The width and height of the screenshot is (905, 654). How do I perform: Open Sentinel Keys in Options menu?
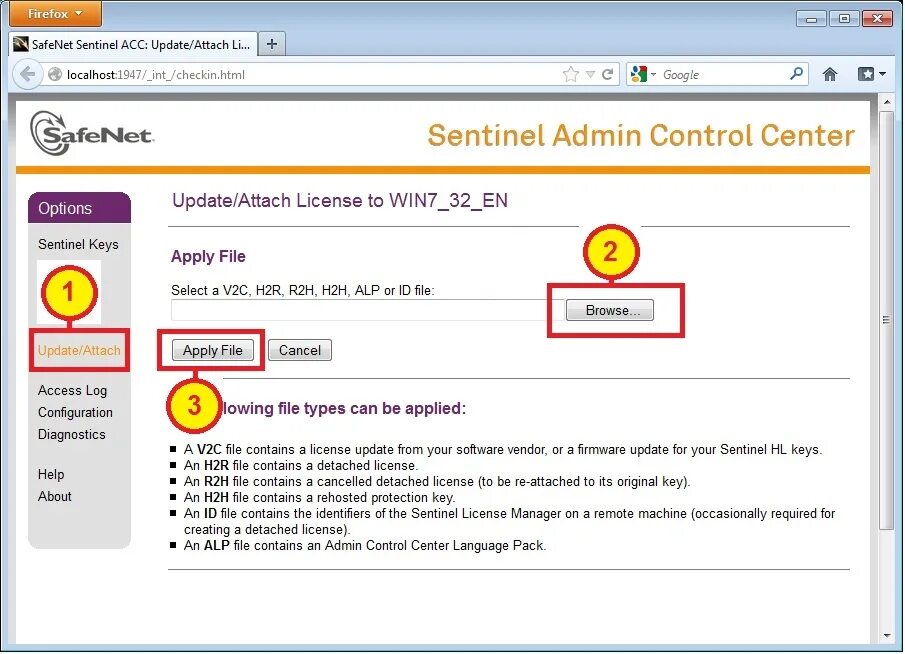[x=78, y=244]
